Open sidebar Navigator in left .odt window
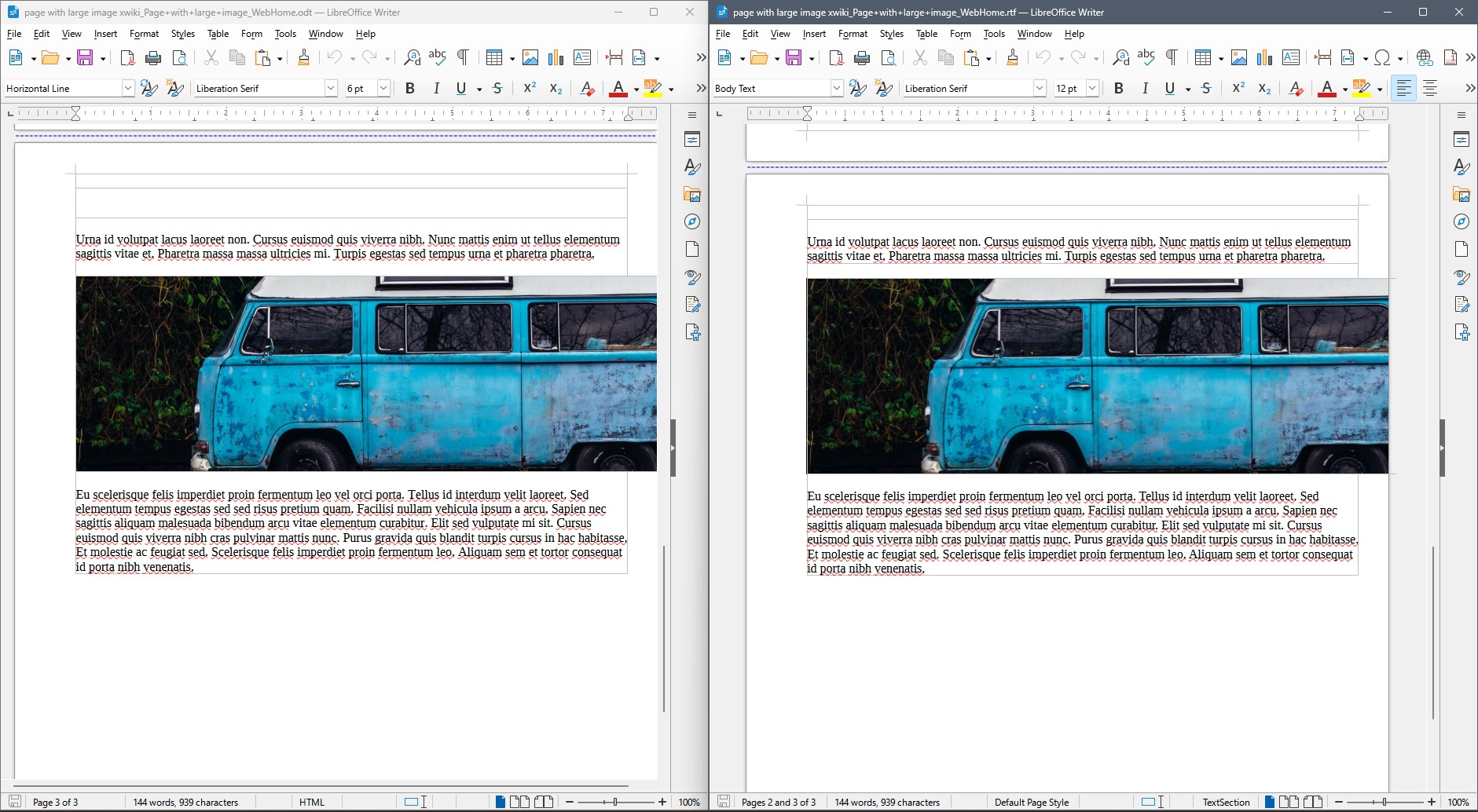1478x812 pixels. pyautogui.click(x=692, y=222)
